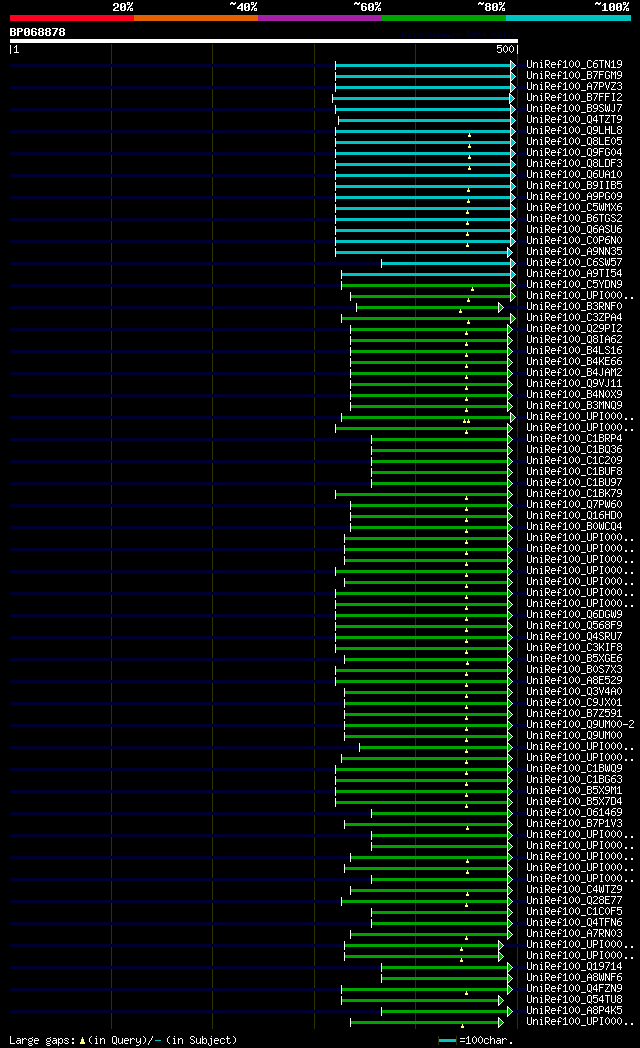Select the UniRef100_Q7PW60 label

(574, 505)
